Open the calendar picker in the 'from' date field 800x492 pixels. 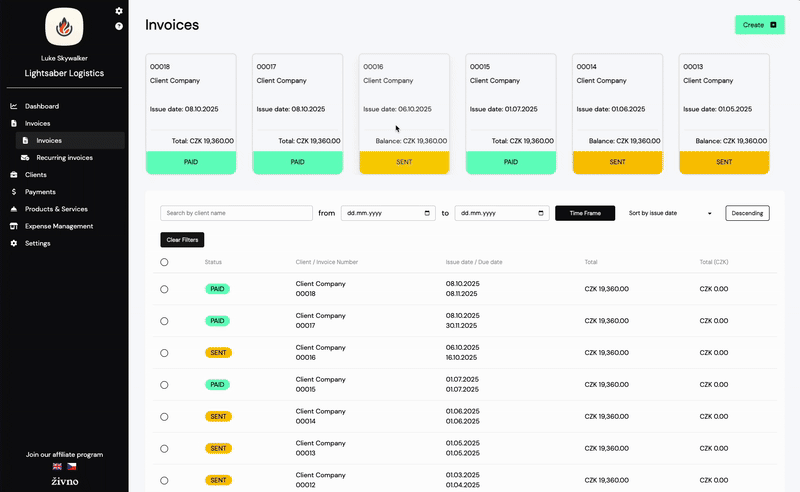[429, 213]
